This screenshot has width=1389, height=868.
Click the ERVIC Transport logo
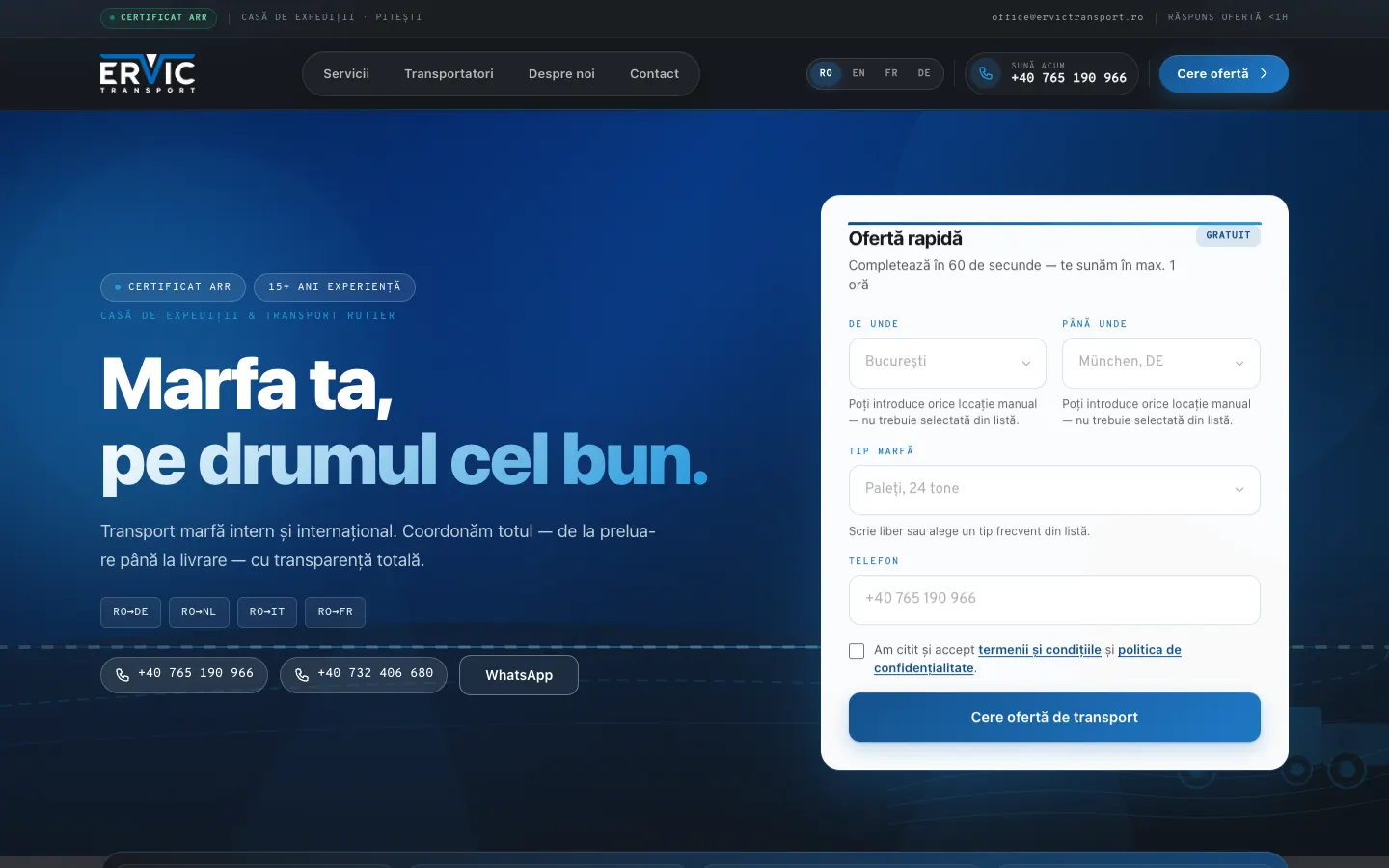(148, 73)
